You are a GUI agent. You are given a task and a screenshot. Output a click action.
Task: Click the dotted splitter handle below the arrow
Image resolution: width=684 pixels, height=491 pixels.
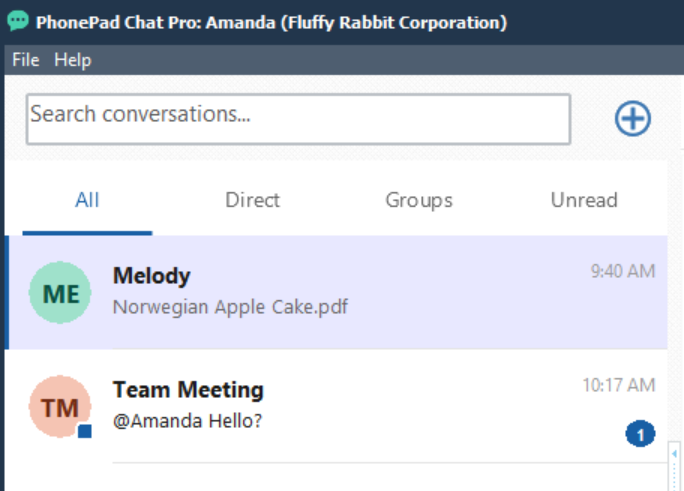tap(674, 476)
